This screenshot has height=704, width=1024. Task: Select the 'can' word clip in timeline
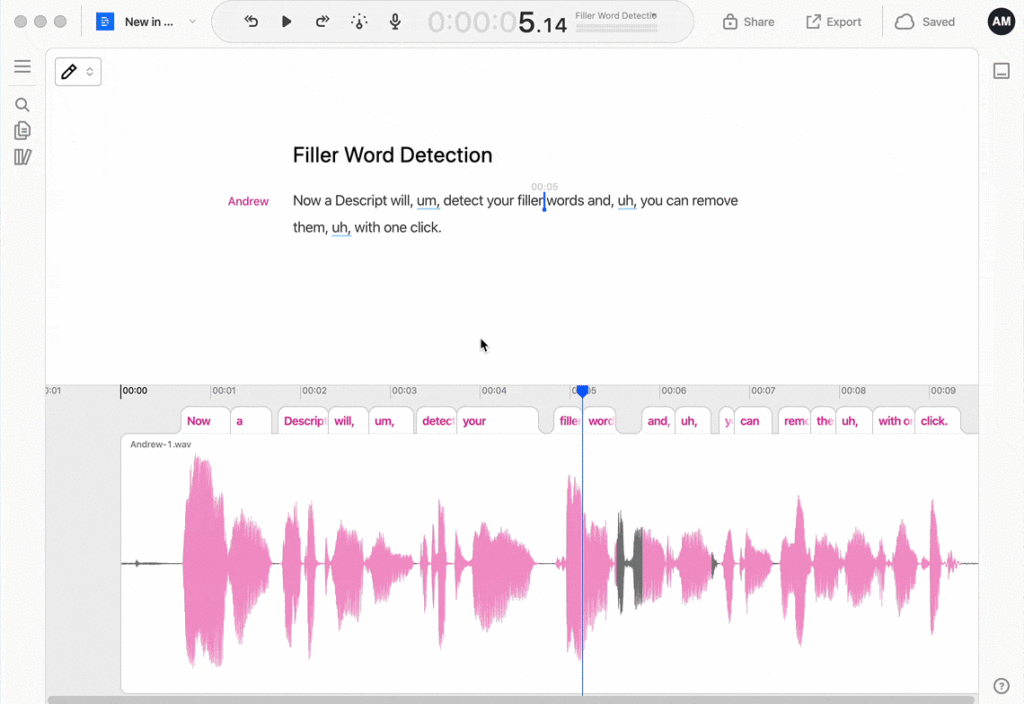[x=753, y=421]
